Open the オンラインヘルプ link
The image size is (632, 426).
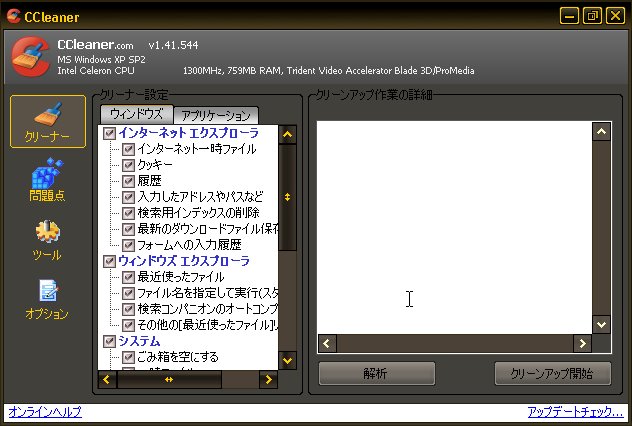coord(45,411)
